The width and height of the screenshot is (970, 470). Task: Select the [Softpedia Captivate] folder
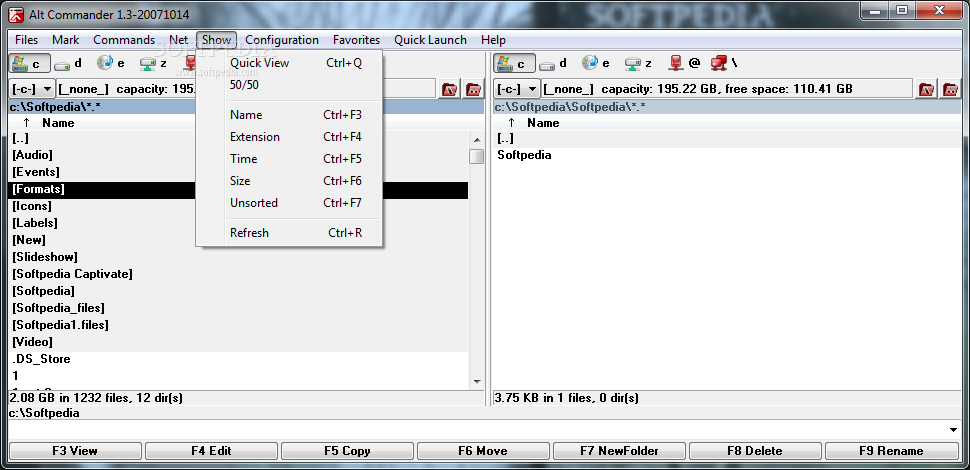238,274
